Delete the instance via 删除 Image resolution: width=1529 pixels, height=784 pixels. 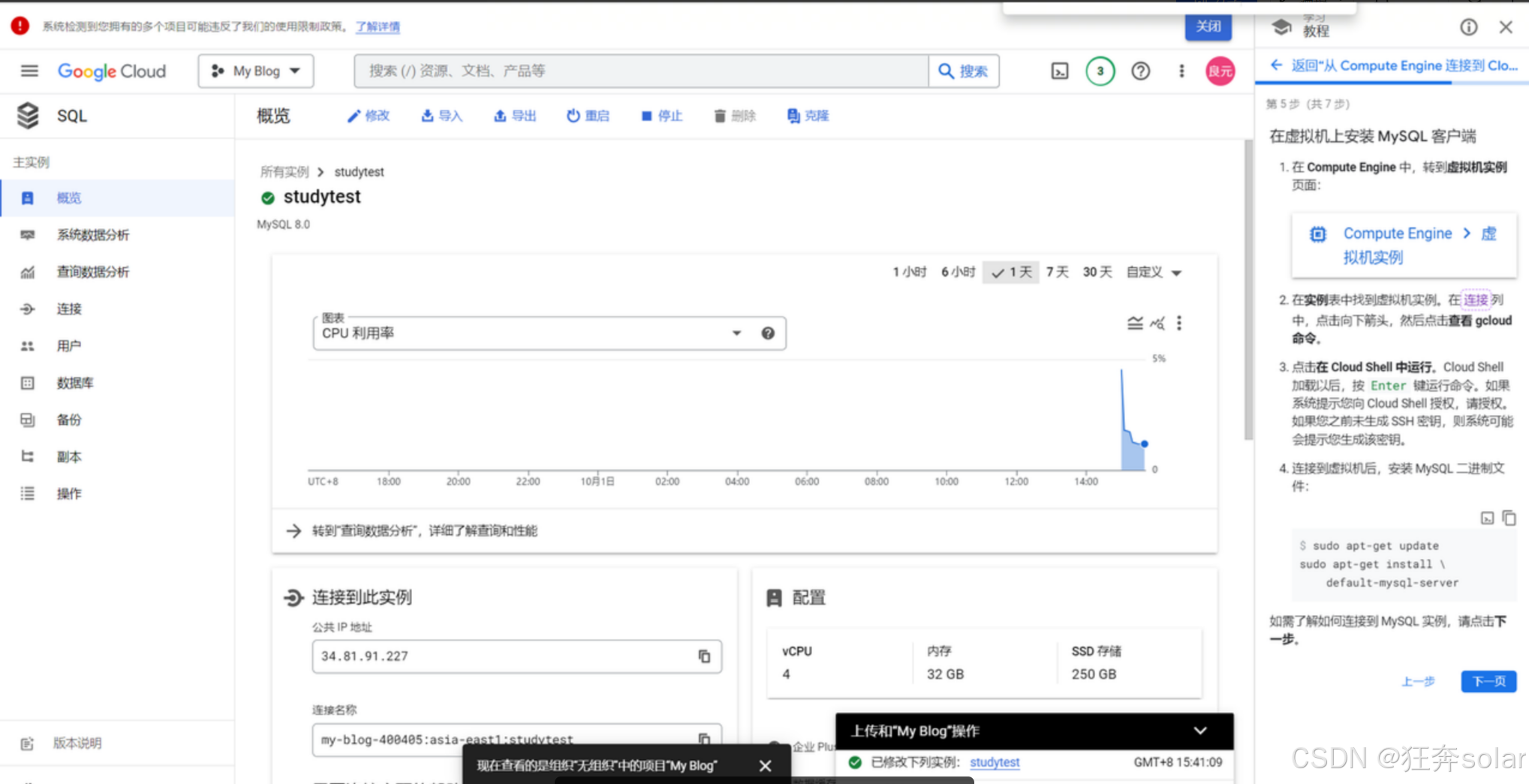(x=735, y=116)
